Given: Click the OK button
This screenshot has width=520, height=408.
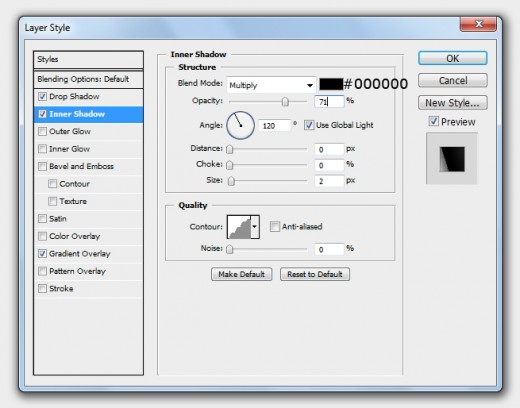Looking at the screenshot, I should (x=453, y=58).
